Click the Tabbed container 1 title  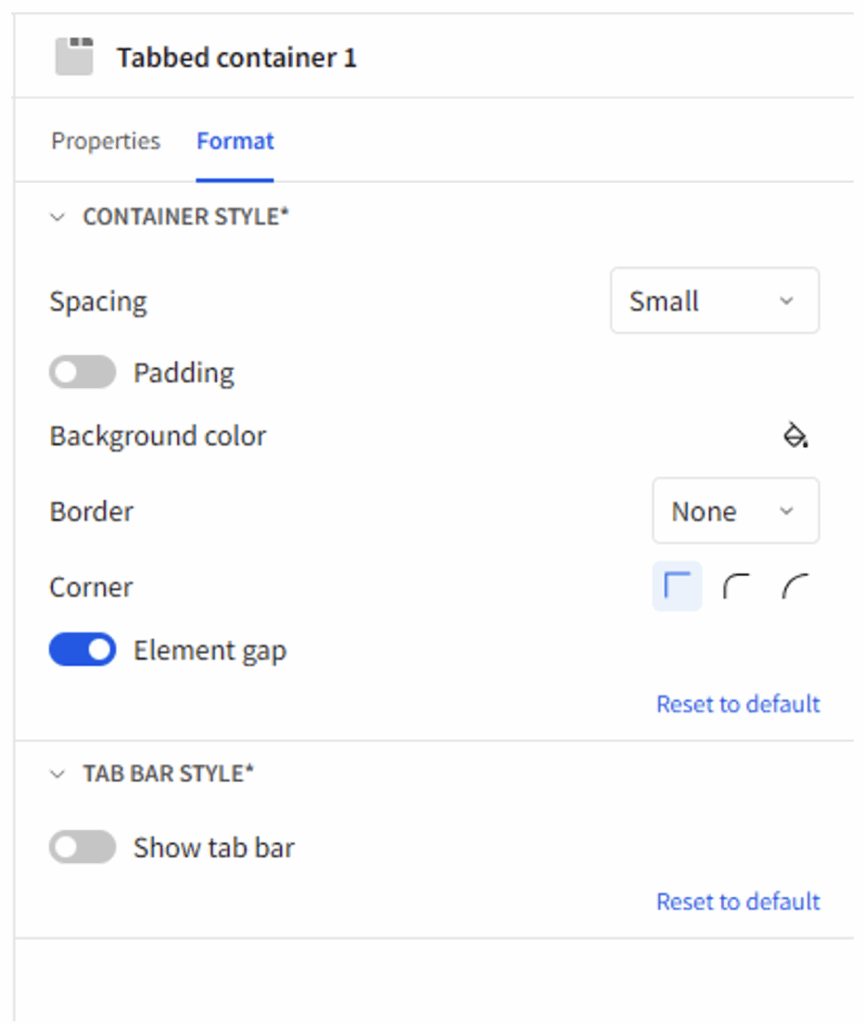coord(236,58)
